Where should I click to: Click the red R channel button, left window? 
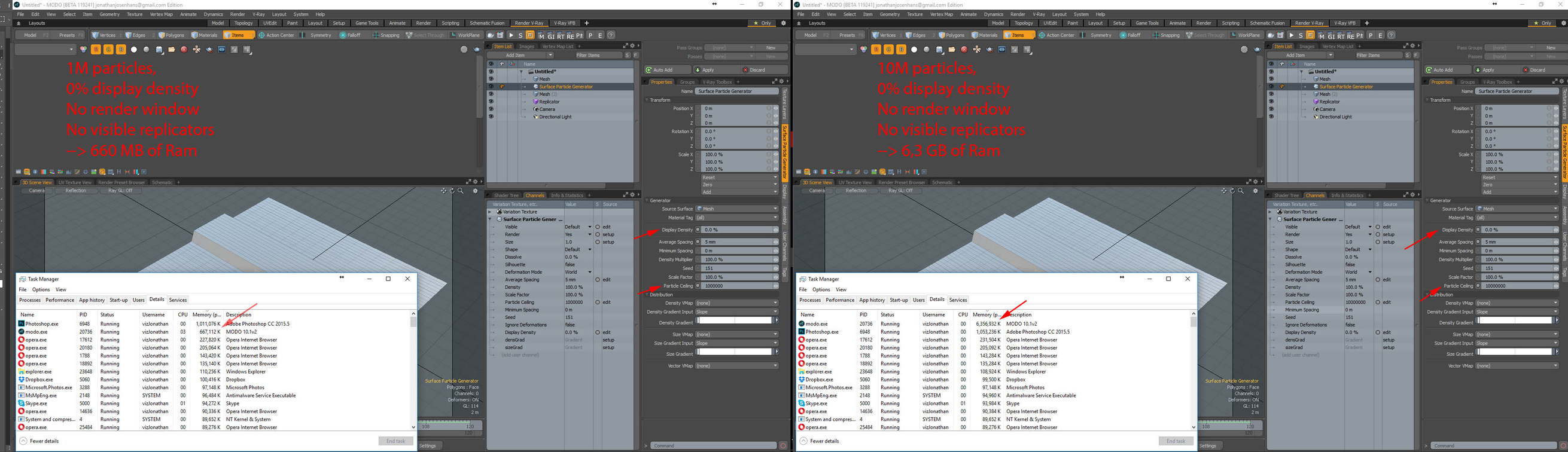point(96,49)
